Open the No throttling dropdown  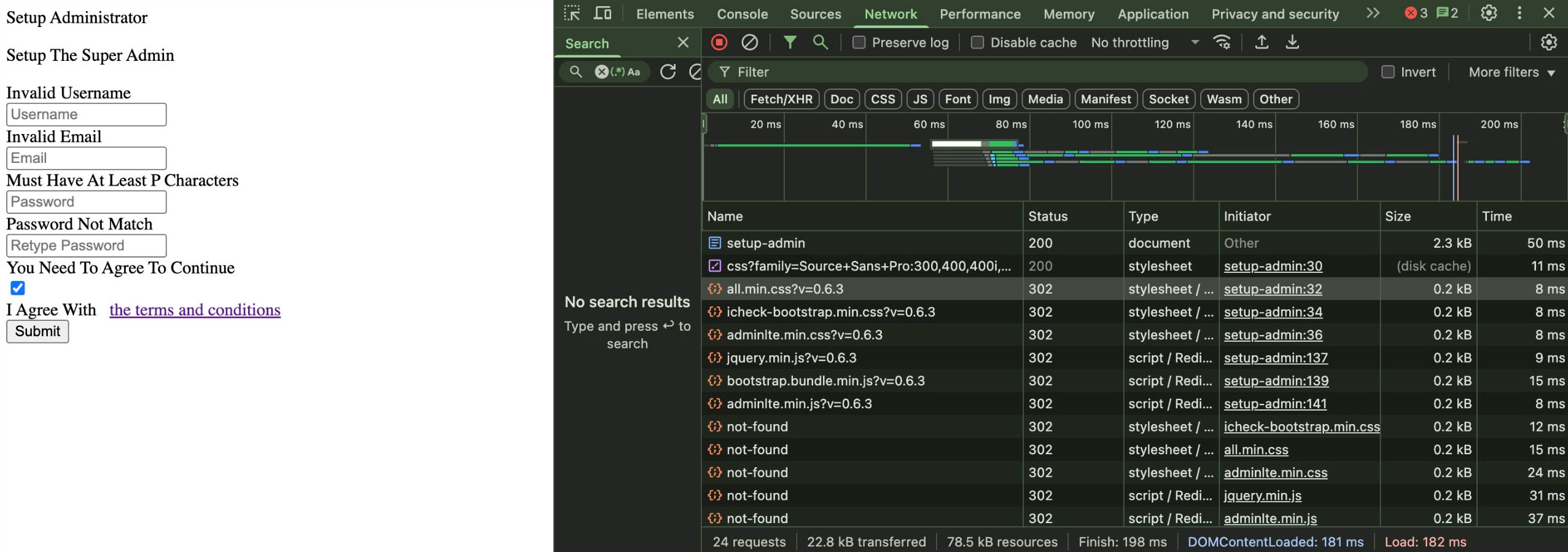pos(1144,42)
